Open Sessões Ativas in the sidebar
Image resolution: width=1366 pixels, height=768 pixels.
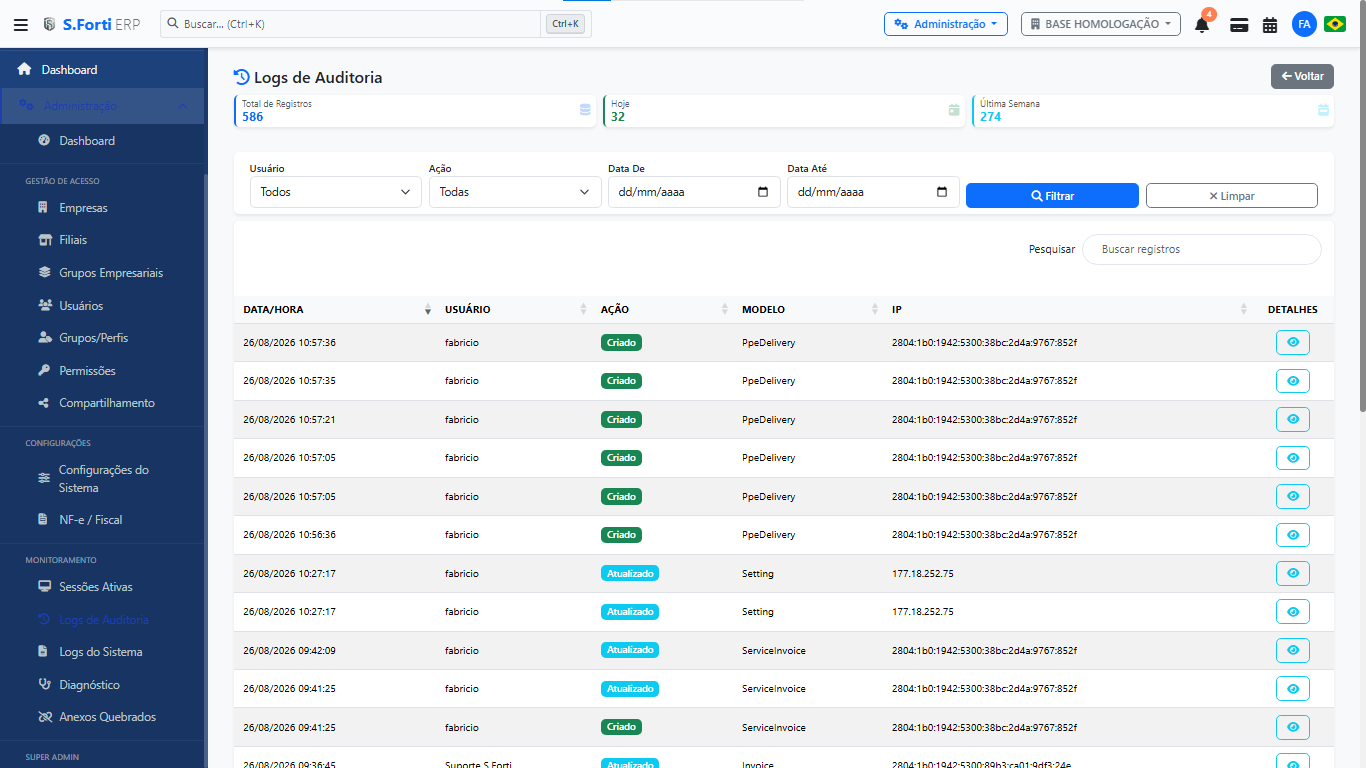coord(96,587)
